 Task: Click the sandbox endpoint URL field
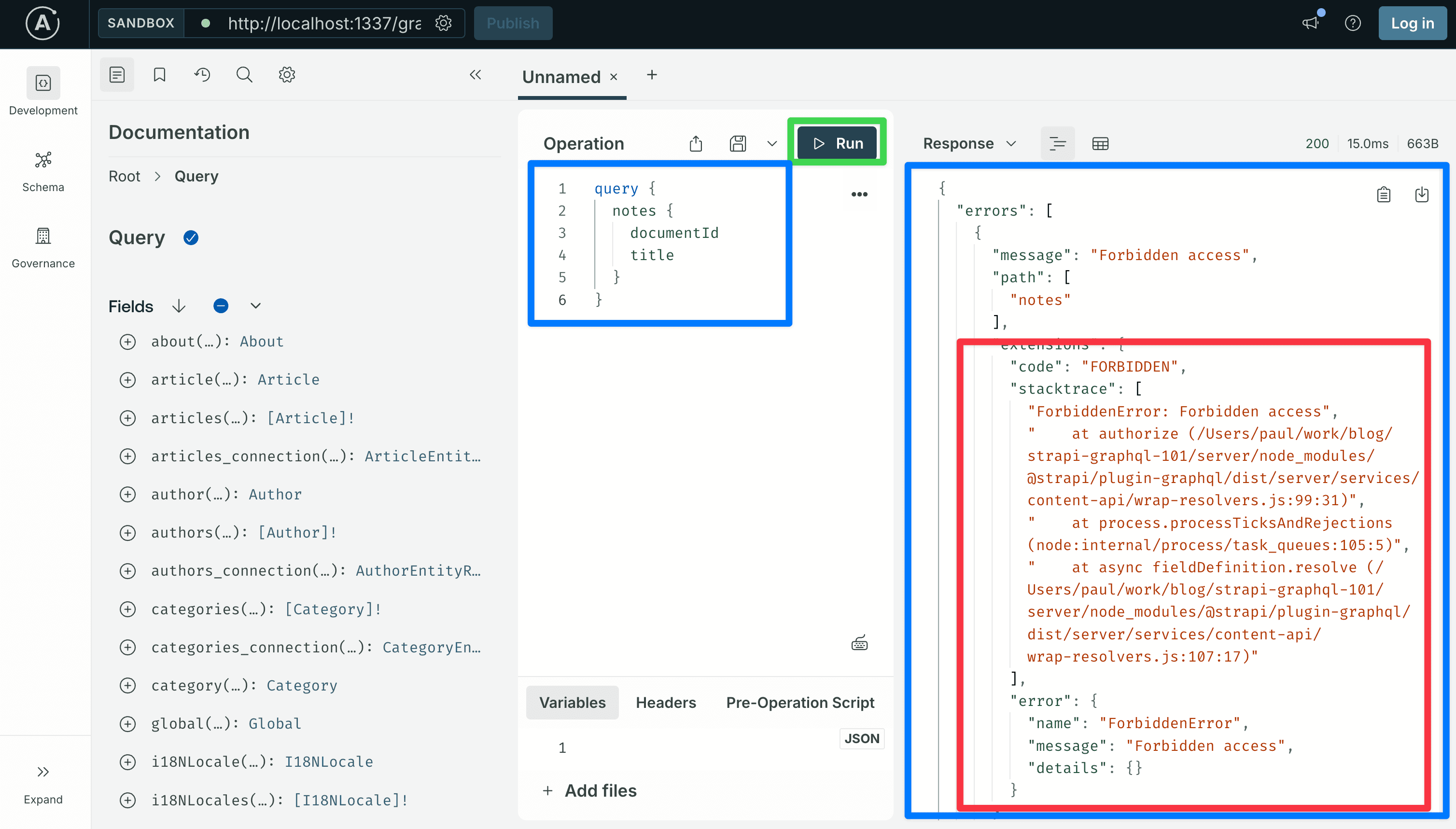tap(324, 23)
